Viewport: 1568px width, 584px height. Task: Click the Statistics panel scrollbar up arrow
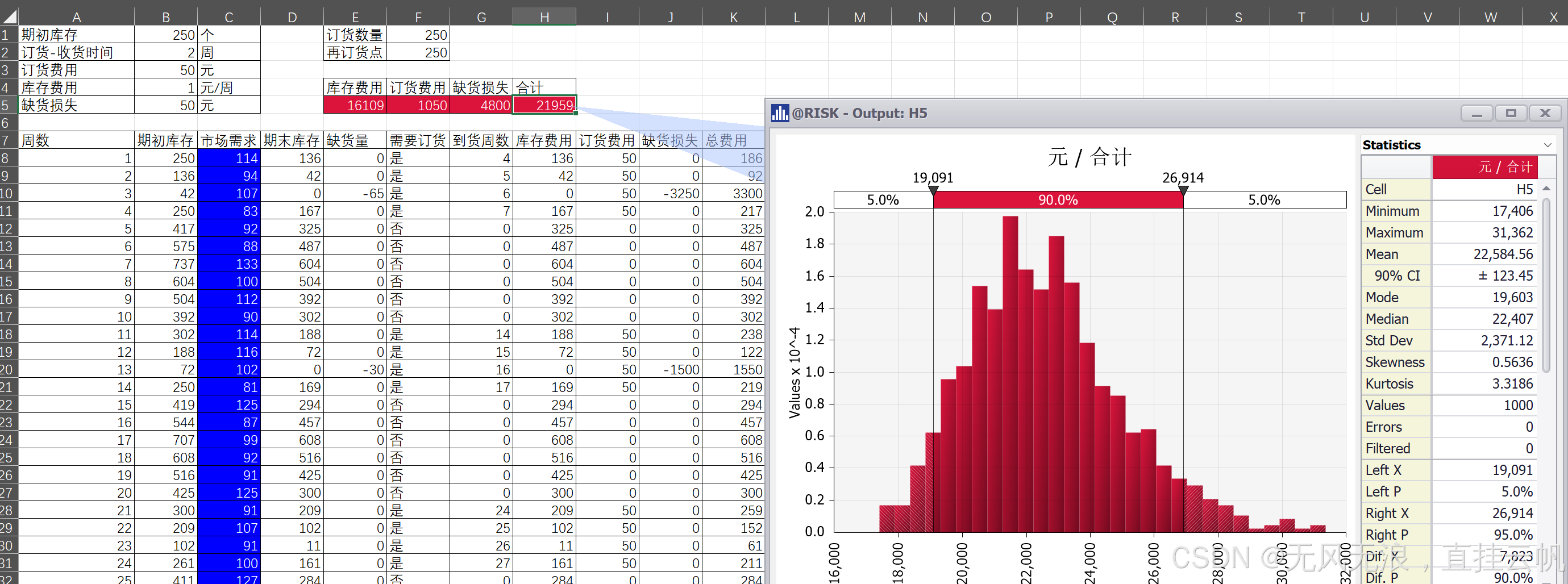click(1546, 189)
